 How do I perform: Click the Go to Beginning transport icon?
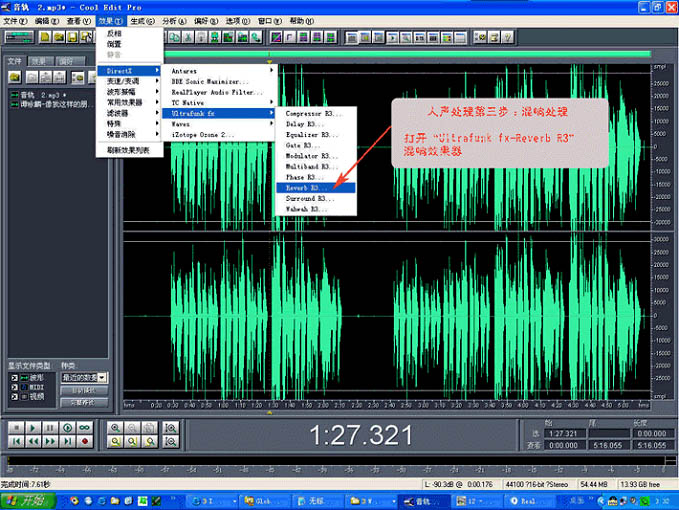[15, 441]
